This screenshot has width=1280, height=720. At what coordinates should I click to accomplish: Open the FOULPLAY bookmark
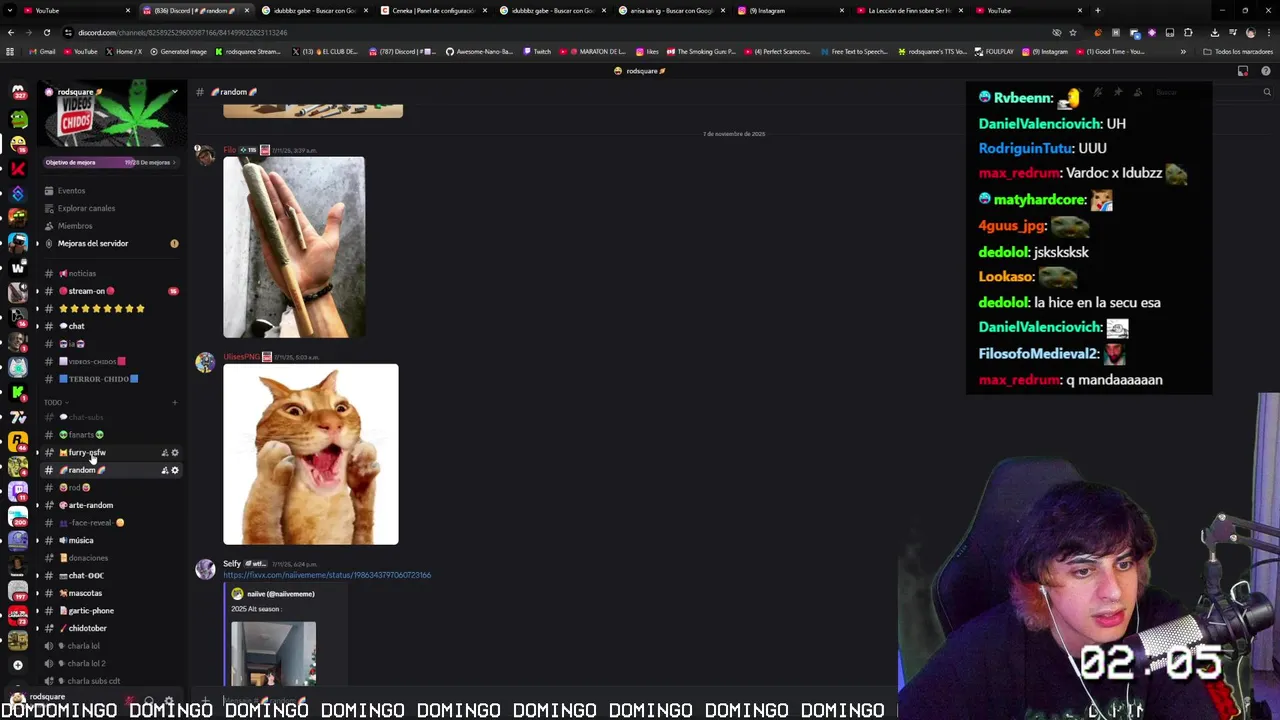[995, 51]
